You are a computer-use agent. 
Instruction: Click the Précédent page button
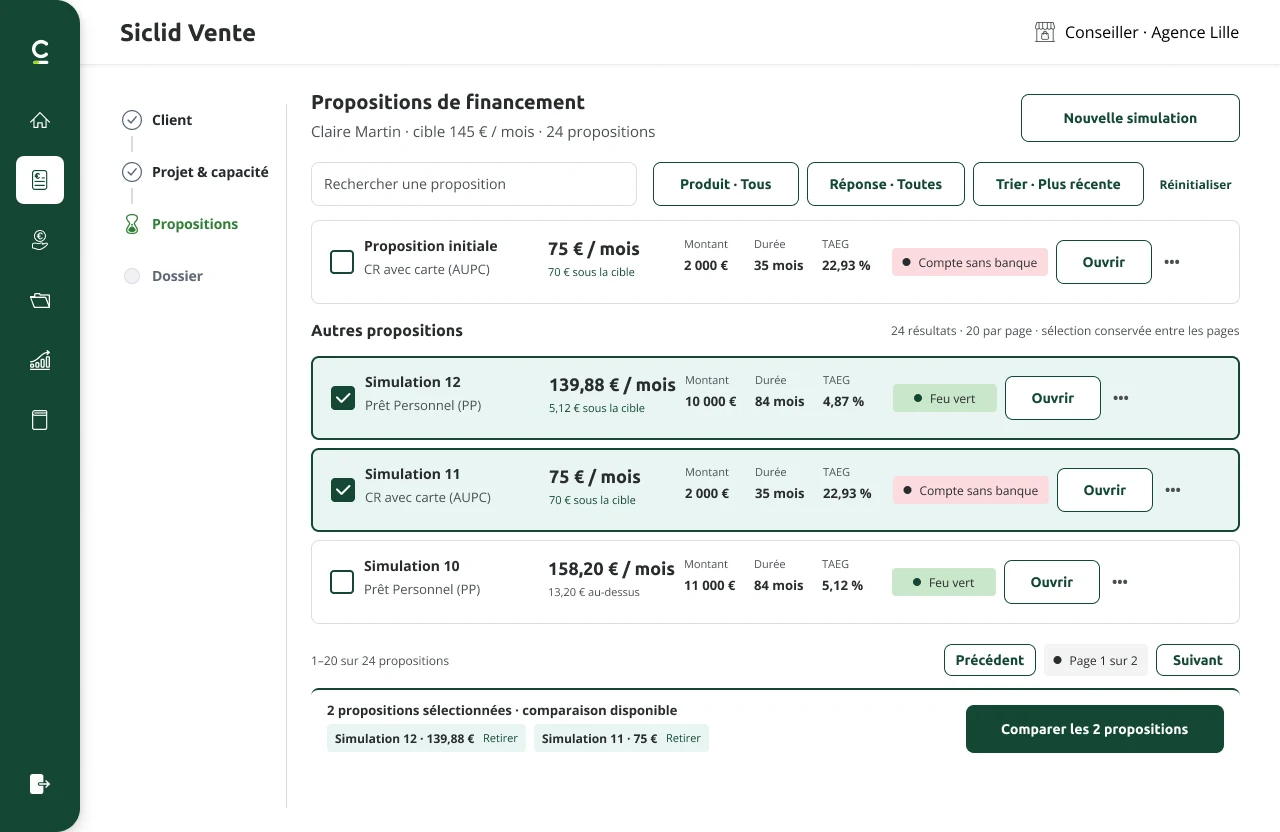click(990, 660)
